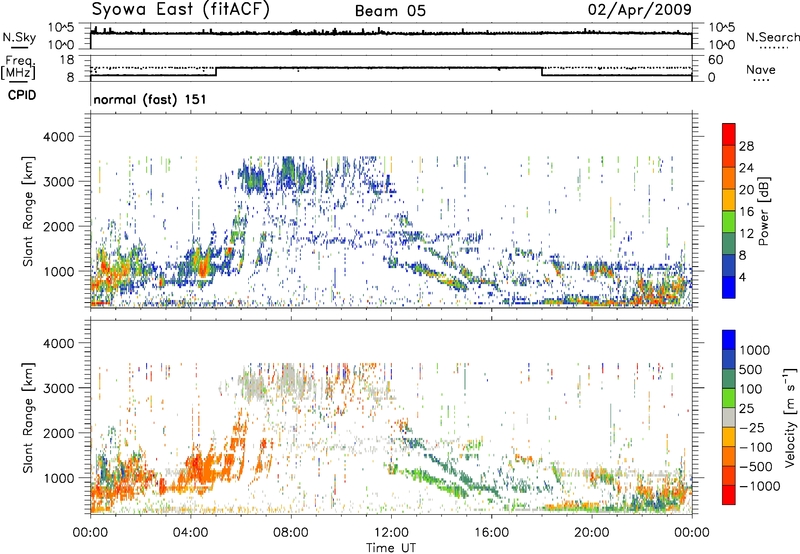800x554 pixels.
Task: Click the '20:00' time axis label
Action: click(592, 533)
